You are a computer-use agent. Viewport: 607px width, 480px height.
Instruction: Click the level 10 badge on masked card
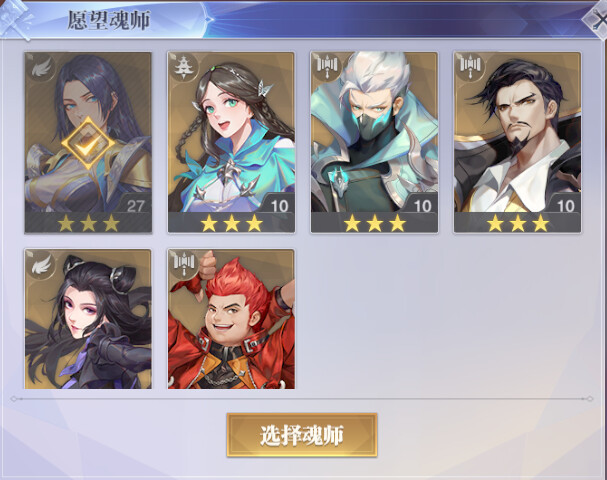tap(422, 205)
